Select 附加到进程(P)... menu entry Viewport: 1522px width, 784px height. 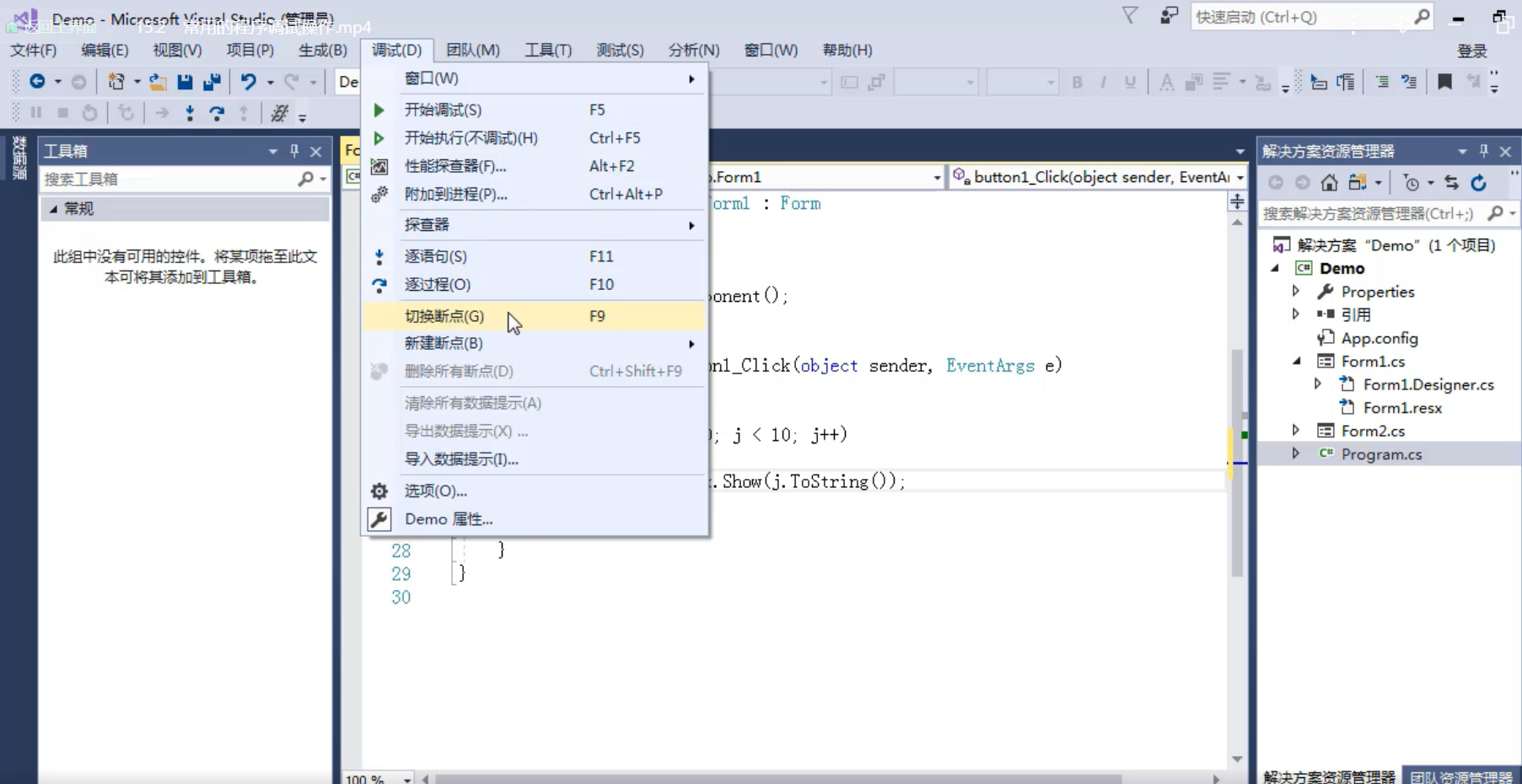[535, 194]
